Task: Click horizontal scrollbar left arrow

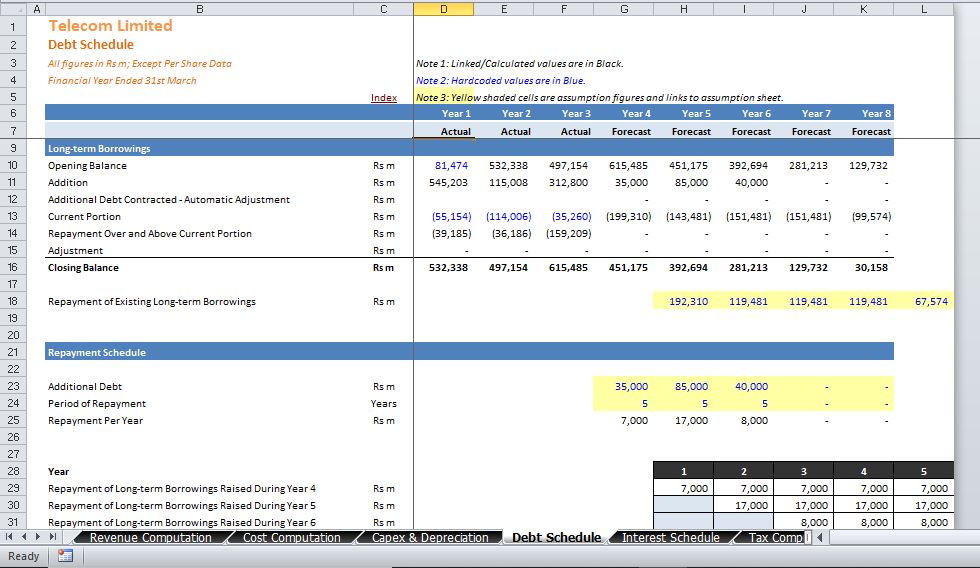Action: click(820, 537)
